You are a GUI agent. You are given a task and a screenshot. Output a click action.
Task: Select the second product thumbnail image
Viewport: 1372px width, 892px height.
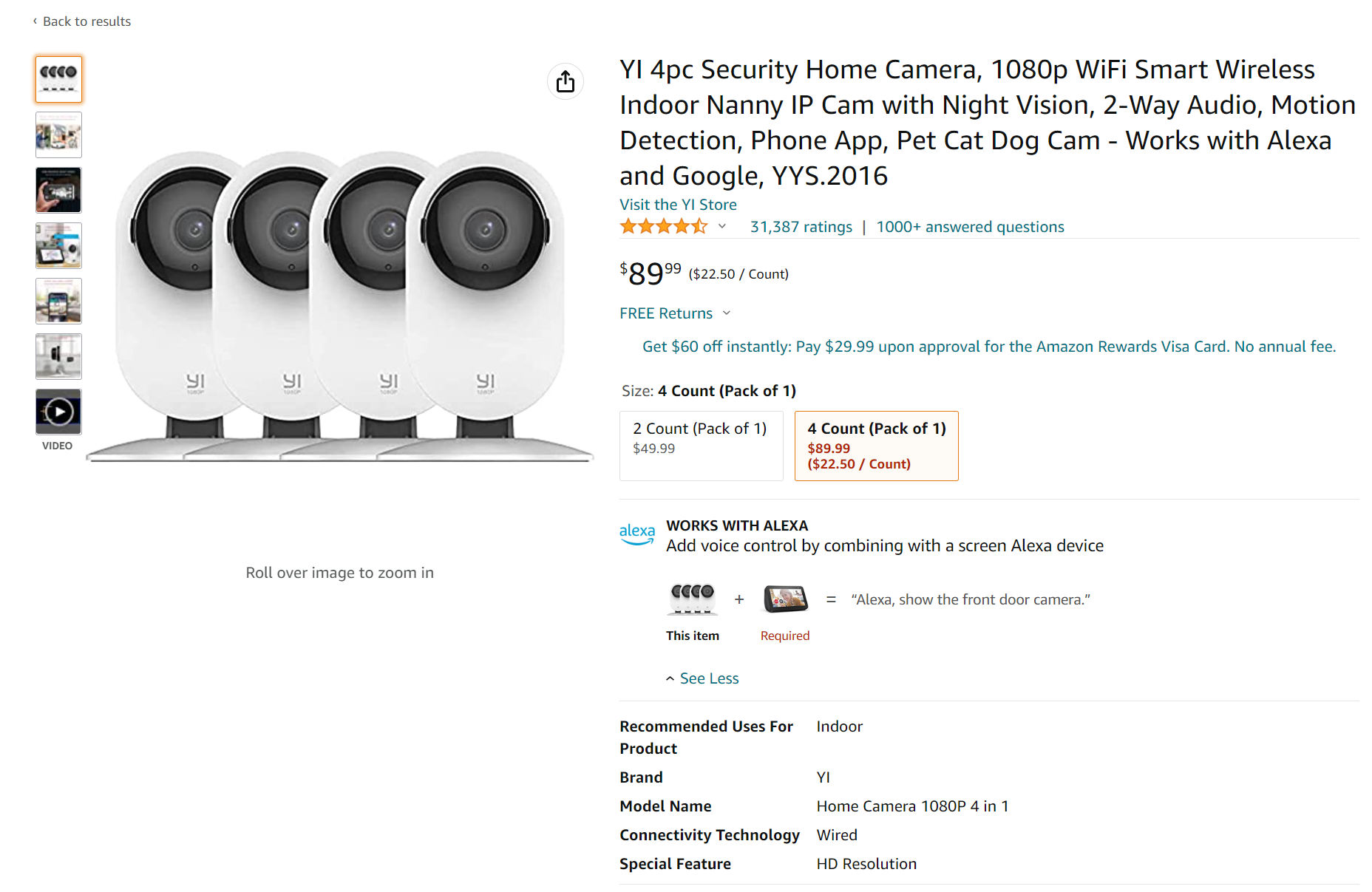pos(58,135)
